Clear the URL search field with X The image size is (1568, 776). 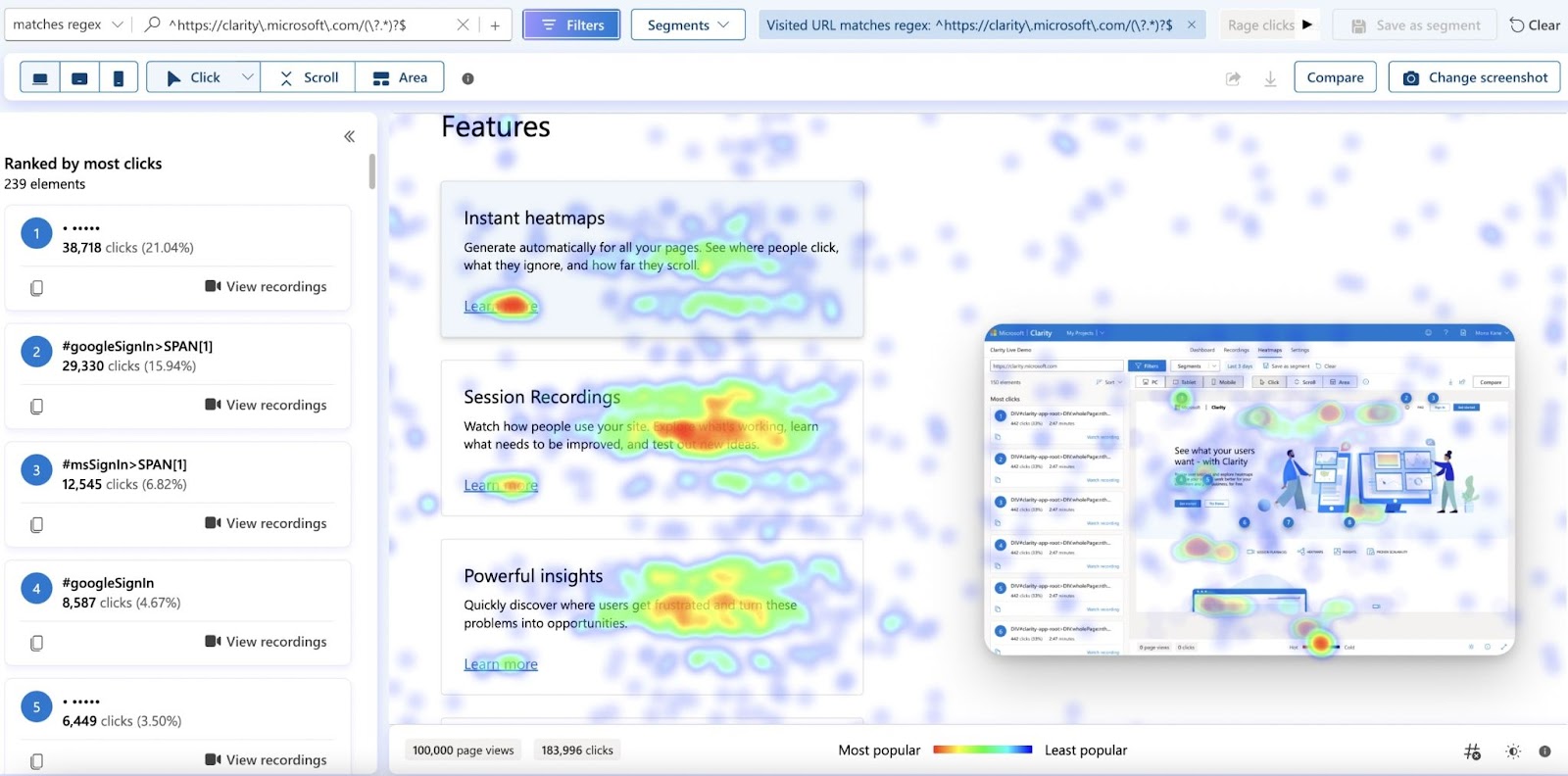463,24
